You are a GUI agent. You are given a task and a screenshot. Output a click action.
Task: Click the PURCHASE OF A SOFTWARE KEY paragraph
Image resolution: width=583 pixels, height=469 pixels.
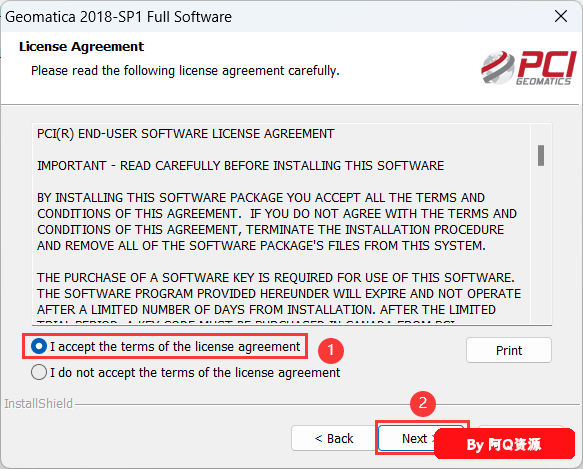(x=279, y=294)
